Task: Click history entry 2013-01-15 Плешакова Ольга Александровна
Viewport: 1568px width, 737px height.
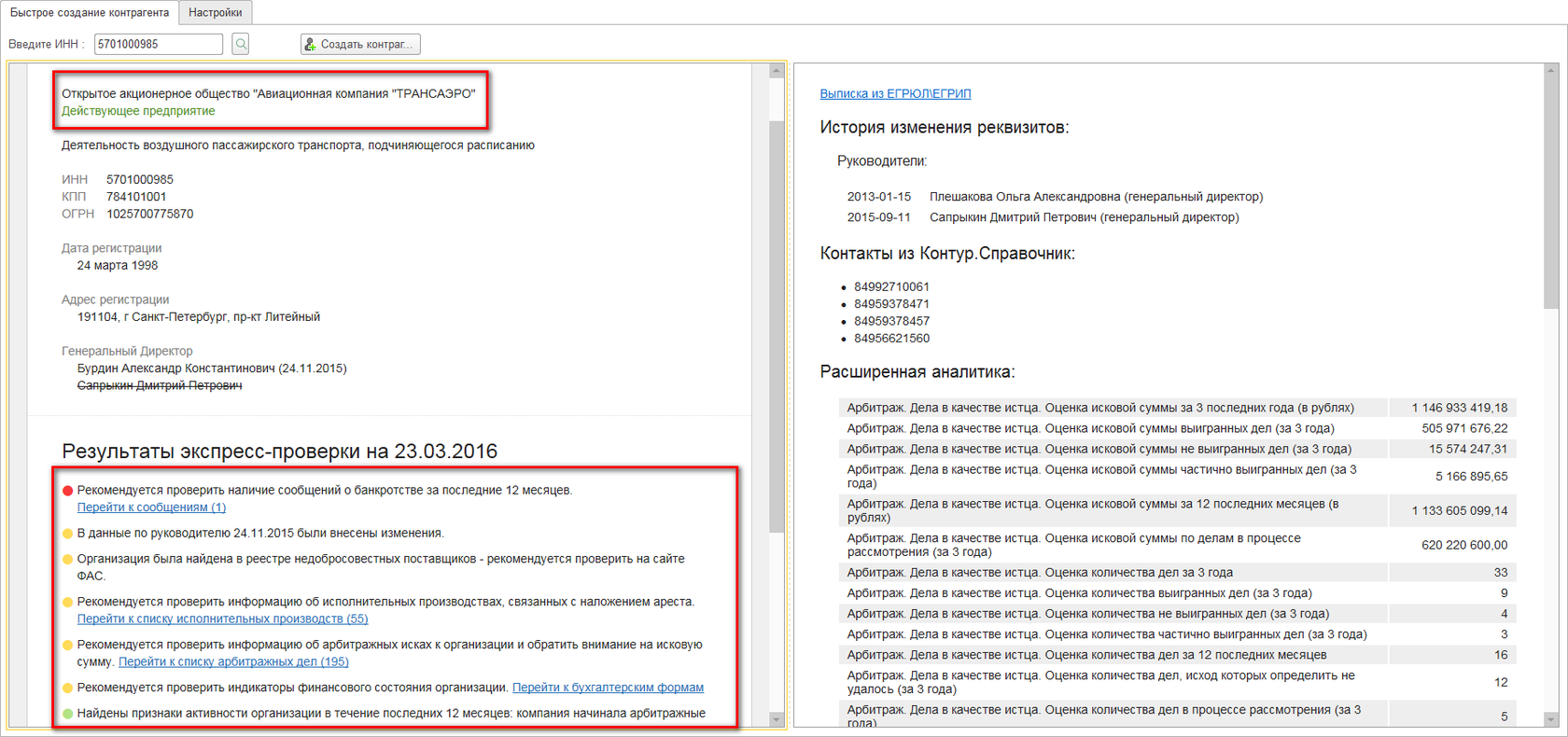Action: [1055, 197]
